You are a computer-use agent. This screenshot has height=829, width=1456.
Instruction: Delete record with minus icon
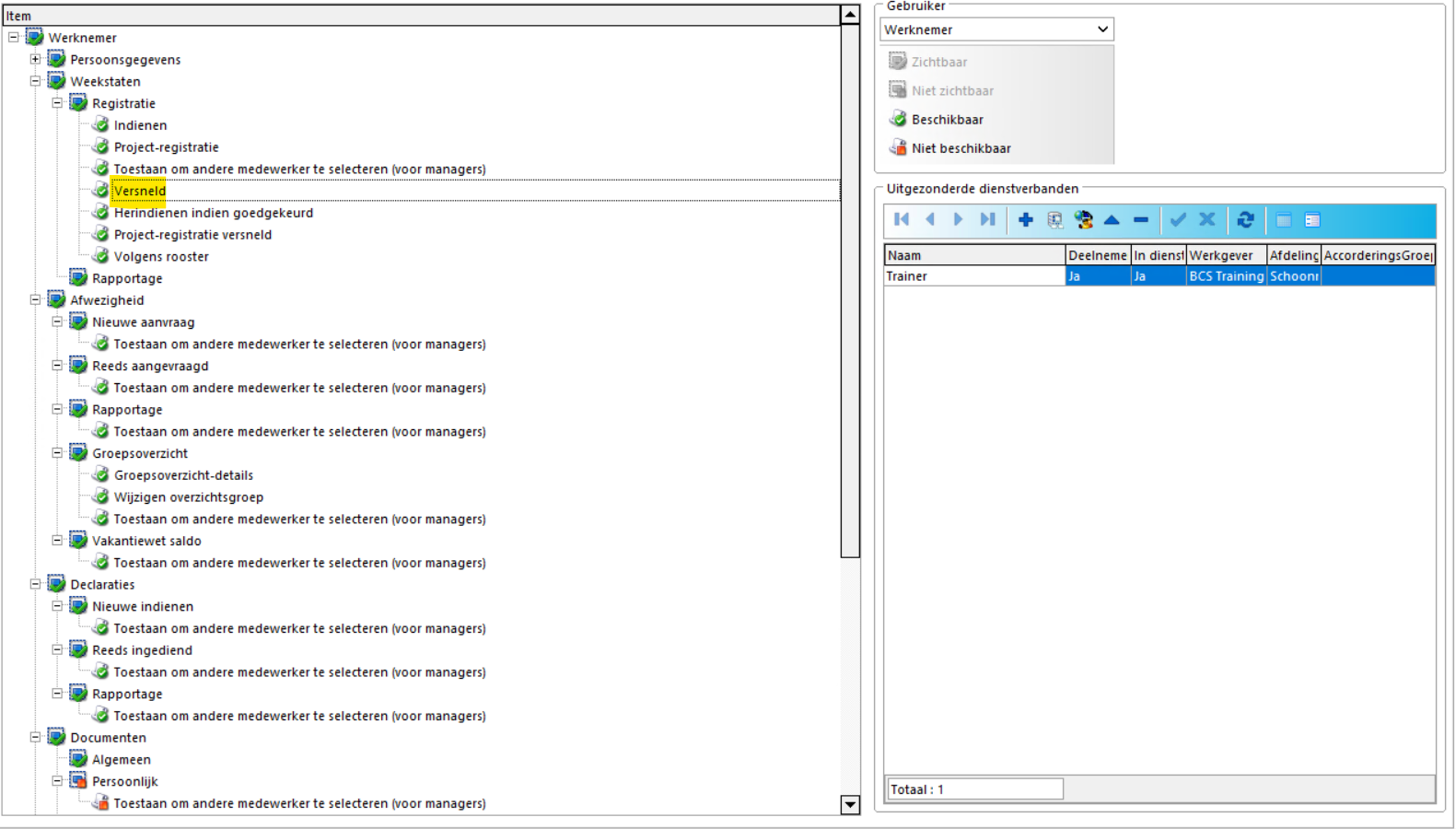(x=1140, y=220)
